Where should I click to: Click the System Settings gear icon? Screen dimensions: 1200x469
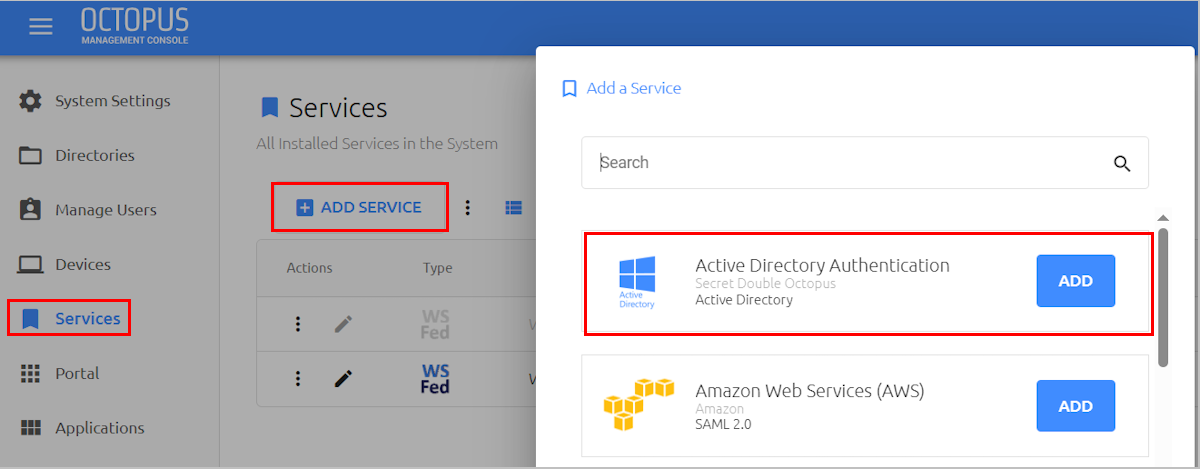[31, 101]
